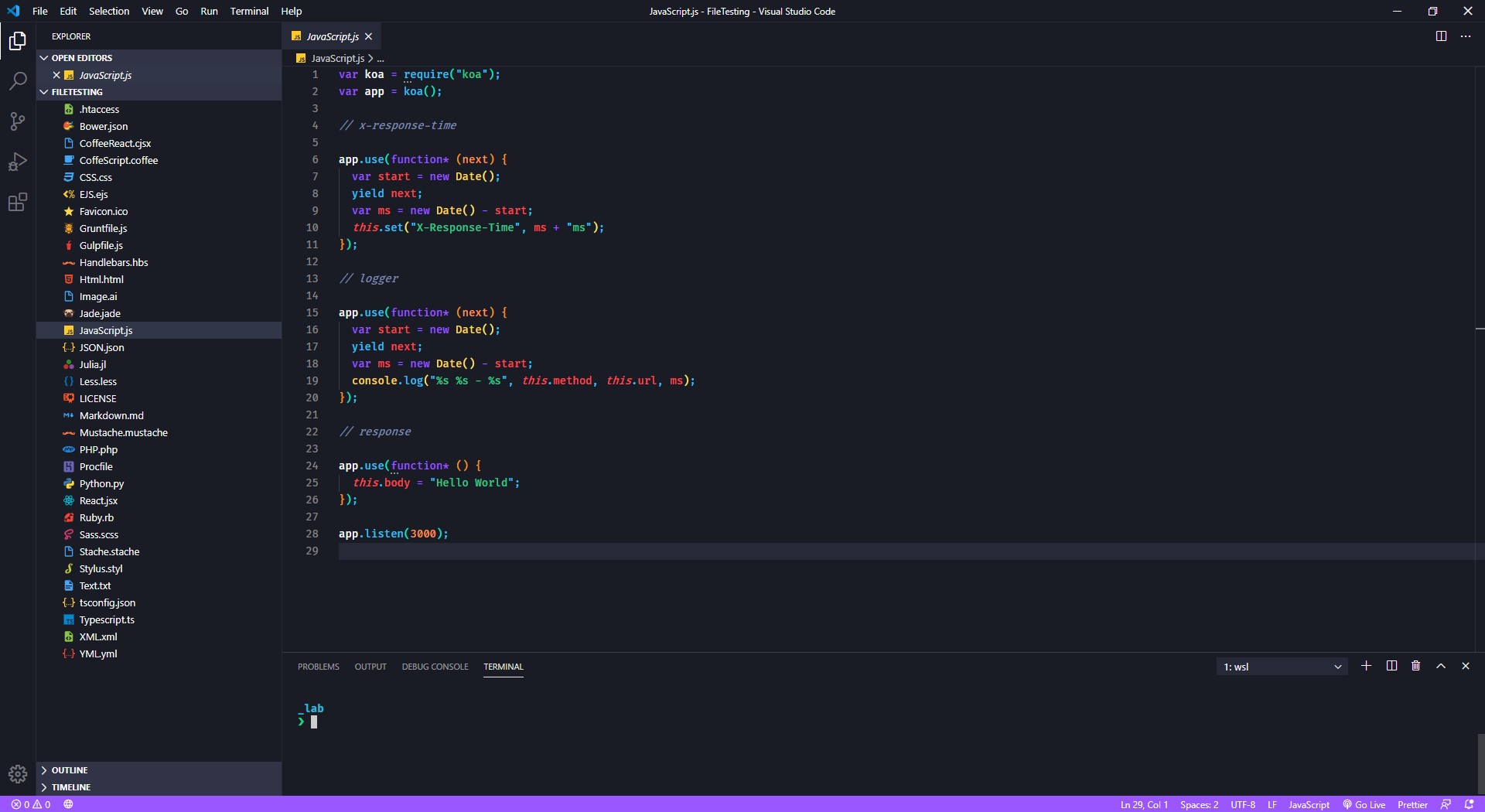Open the Edit menu
The width and height of the screenshot is (1485, 812).
click(x=68, y=11)
